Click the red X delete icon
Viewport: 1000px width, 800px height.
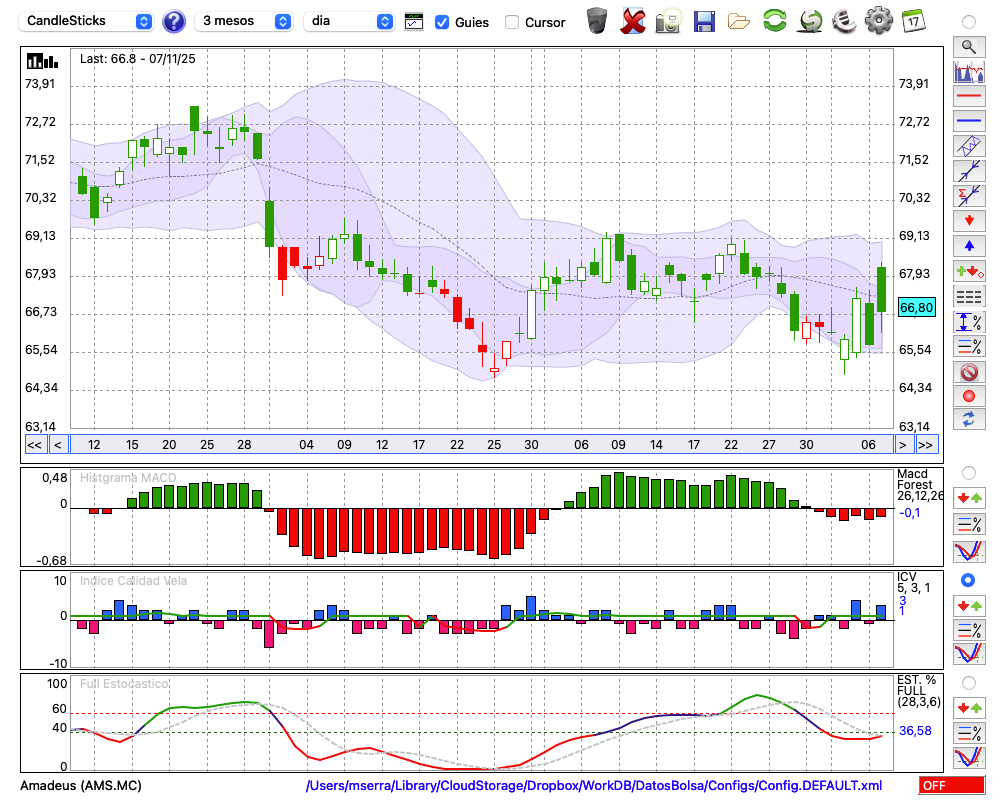tap(633, 21)
